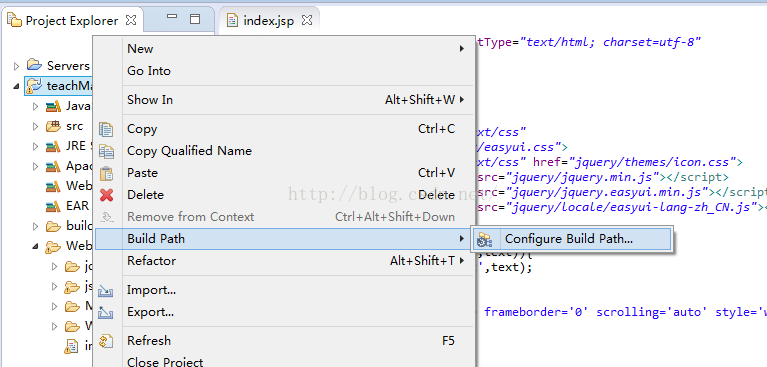Select Export... from context menu
Screen dimensions: 767x367
coord(285,312)
